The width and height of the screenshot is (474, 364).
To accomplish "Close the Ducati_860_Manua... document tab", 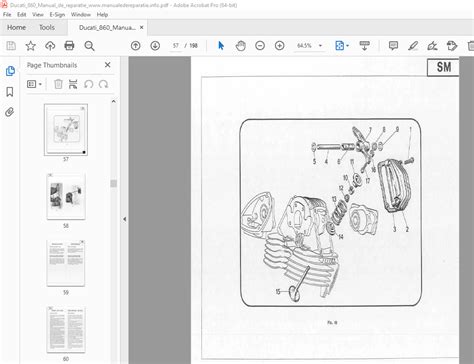I will pyautogui.click(x=142, y=28).
